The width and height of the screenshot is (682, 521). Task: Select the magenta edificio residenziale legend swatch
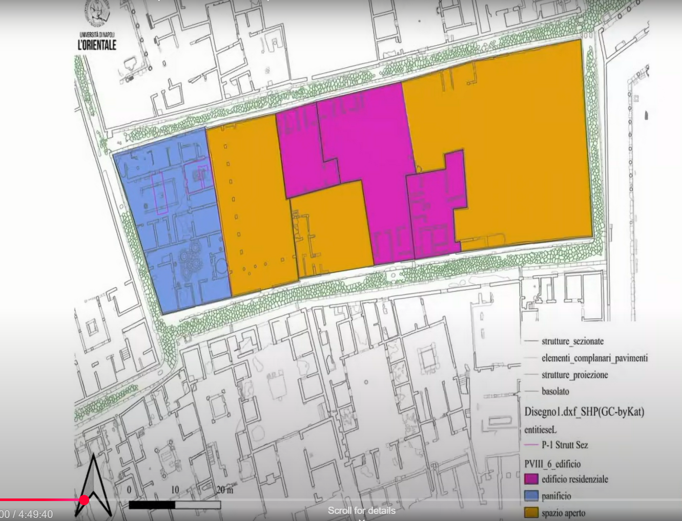click(531, 479)
